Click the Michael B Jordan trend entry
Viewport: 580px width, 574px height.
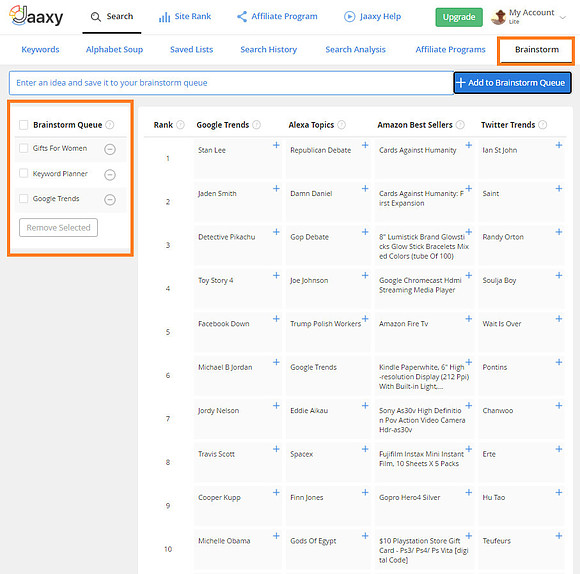225,367
